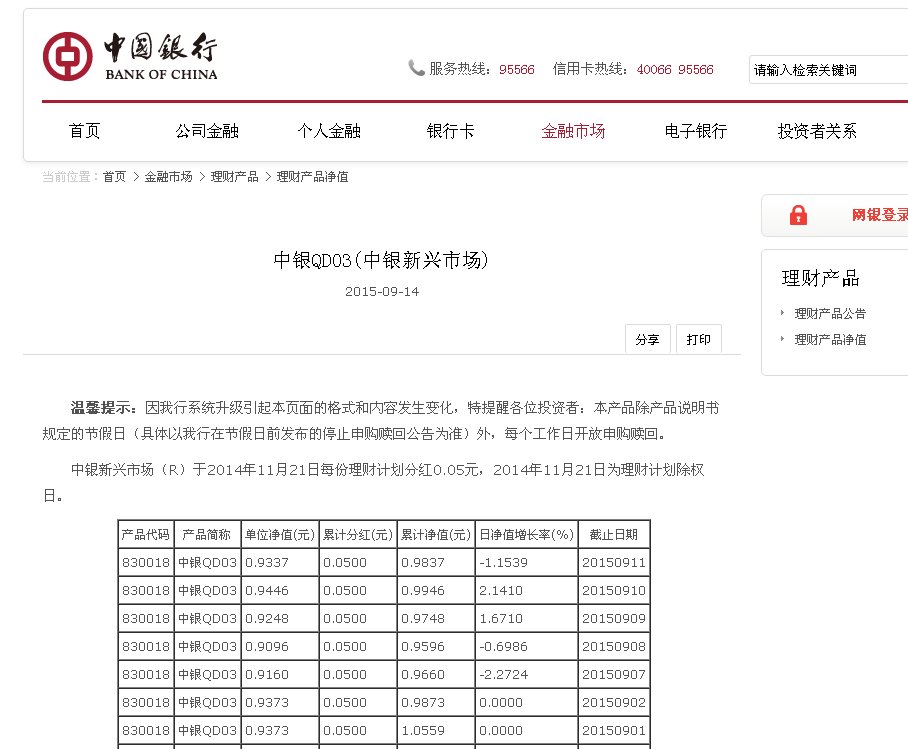The width and height of the screenshot is (908, 749).
Task: Select product code 830018 in the table
Action: pos(146,562)
